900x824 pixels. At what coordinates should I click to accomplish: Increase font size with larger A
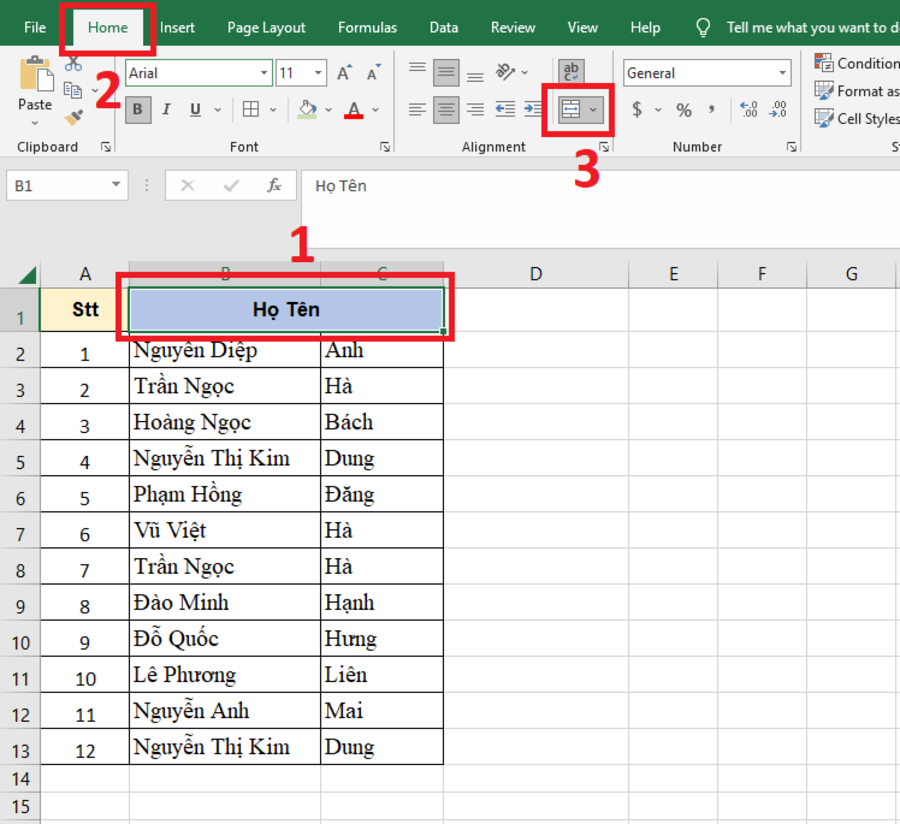[344, 73]
